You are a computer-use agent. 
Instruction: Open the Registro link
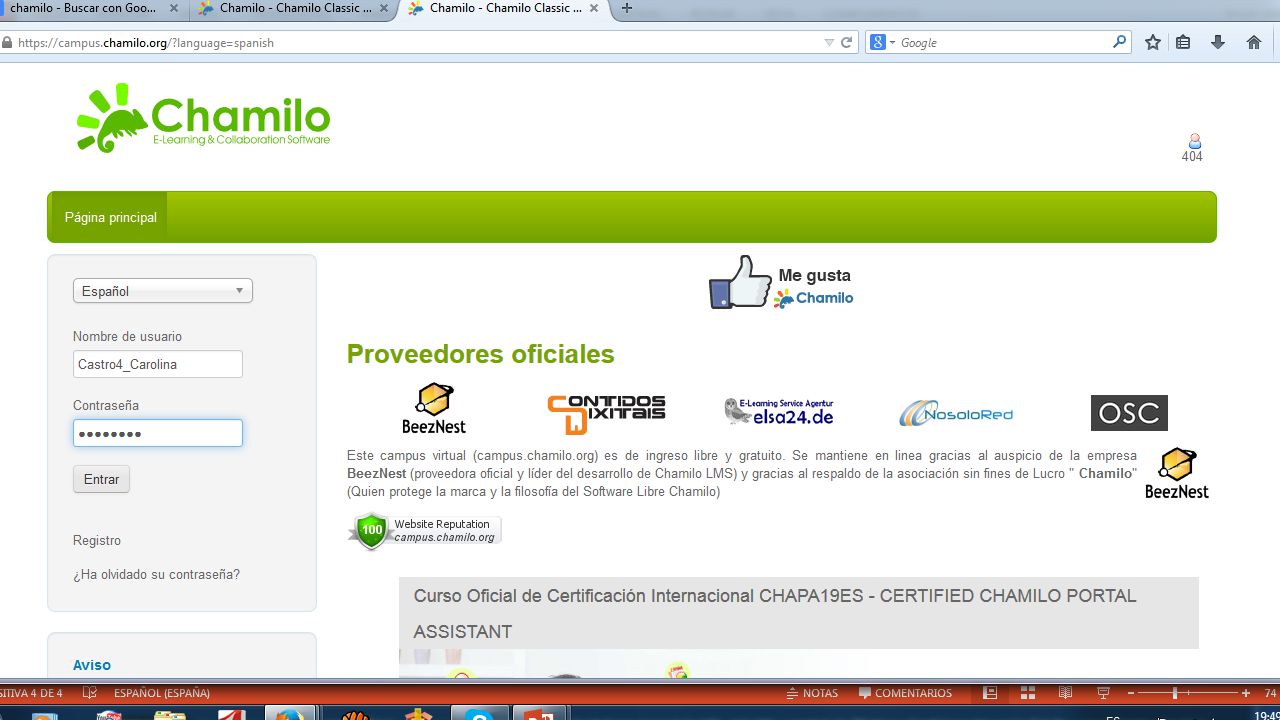tap(97, 540)
